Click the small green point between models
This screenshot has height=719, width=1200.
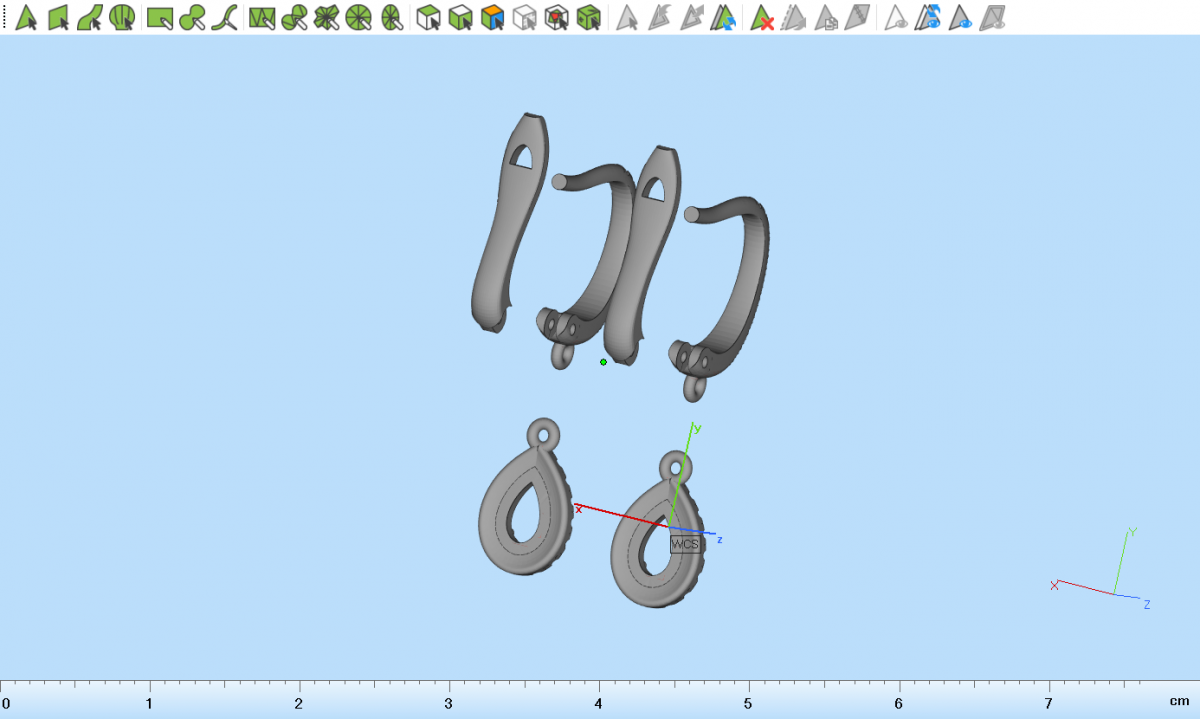pos(603,362)
